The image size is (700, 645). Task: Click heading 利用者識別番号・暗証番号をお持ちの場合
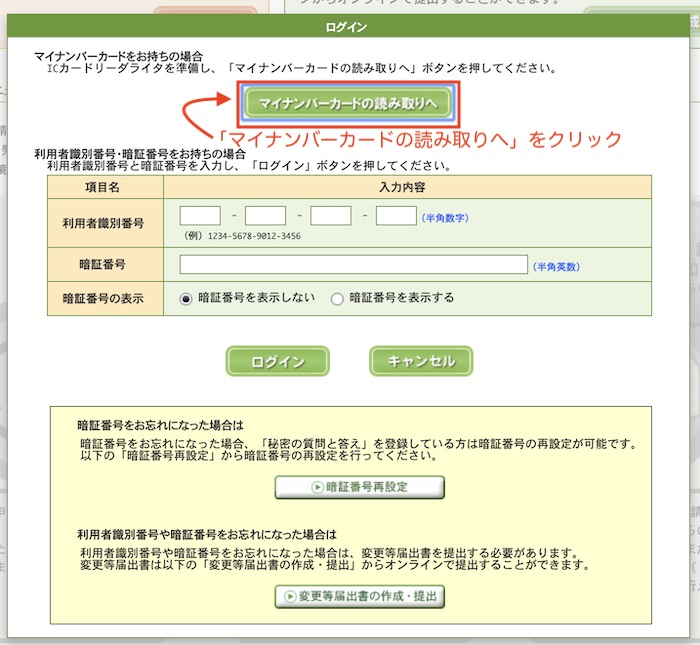(x=140, y=154)
